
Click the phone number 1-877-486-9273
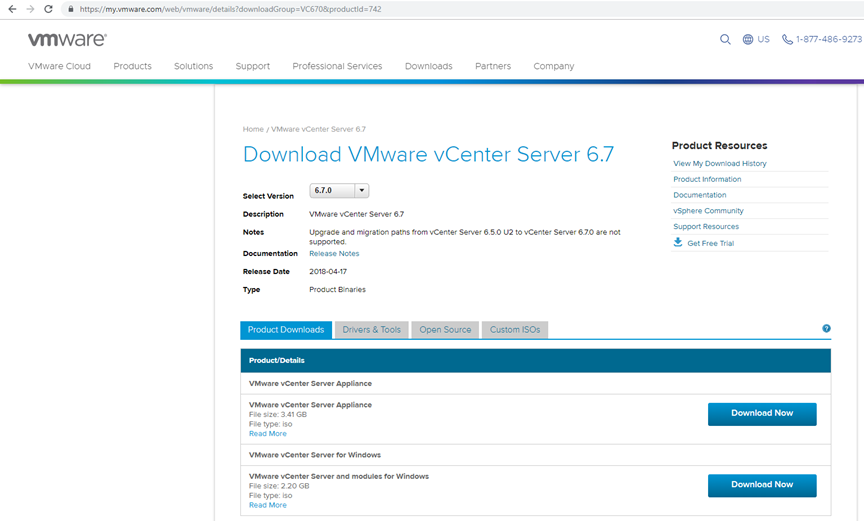click(x=829, y=39)
